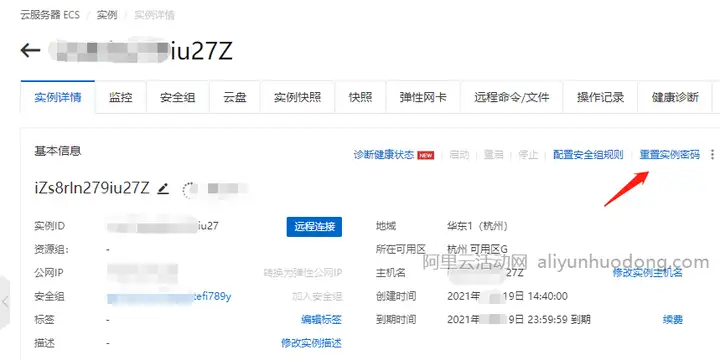Click the 基本信息 section heading
This screenshot has height=360, width=720.
click(58, 151)
